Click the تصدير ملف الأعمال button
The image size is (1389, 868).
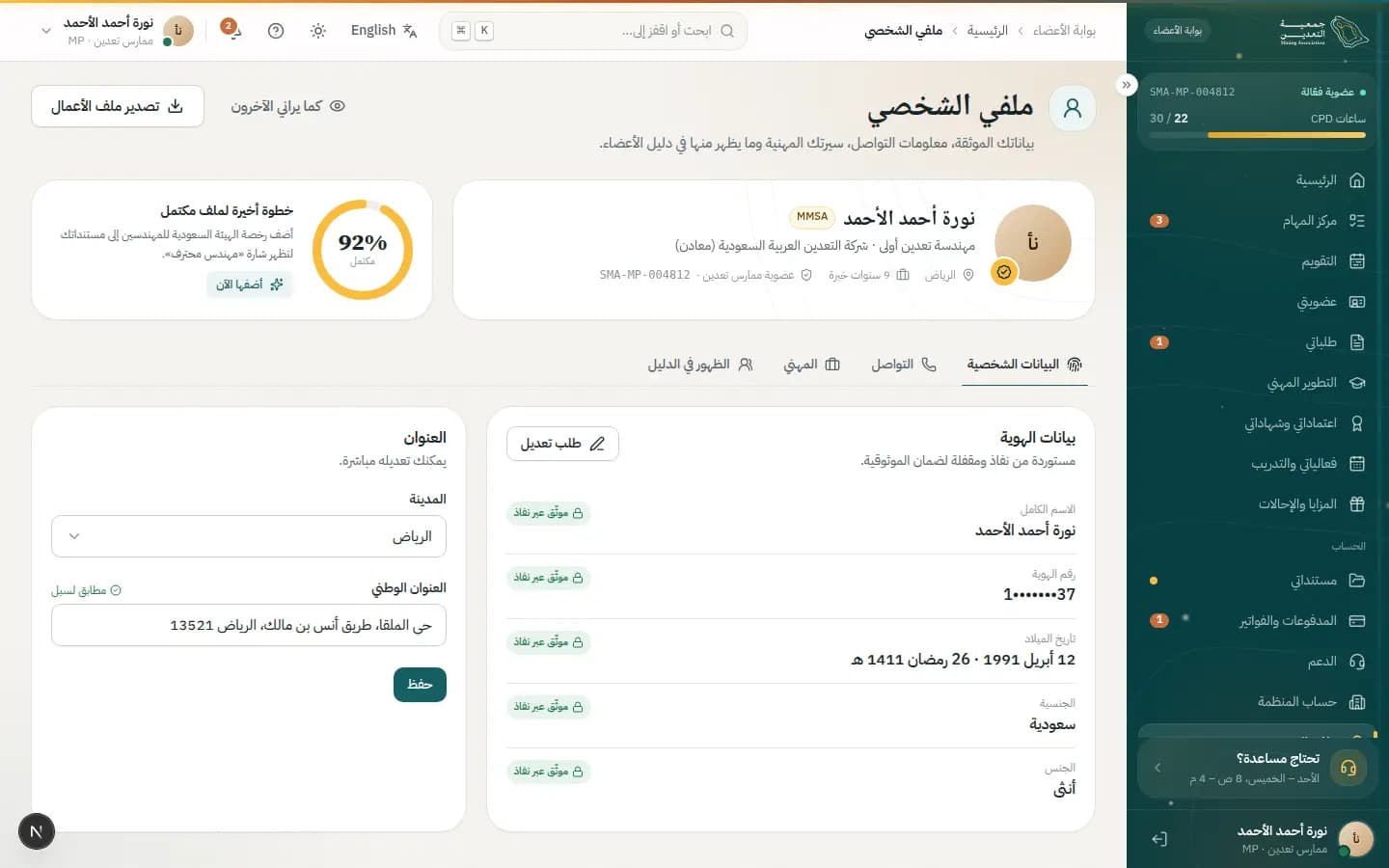tap(118, 106)
